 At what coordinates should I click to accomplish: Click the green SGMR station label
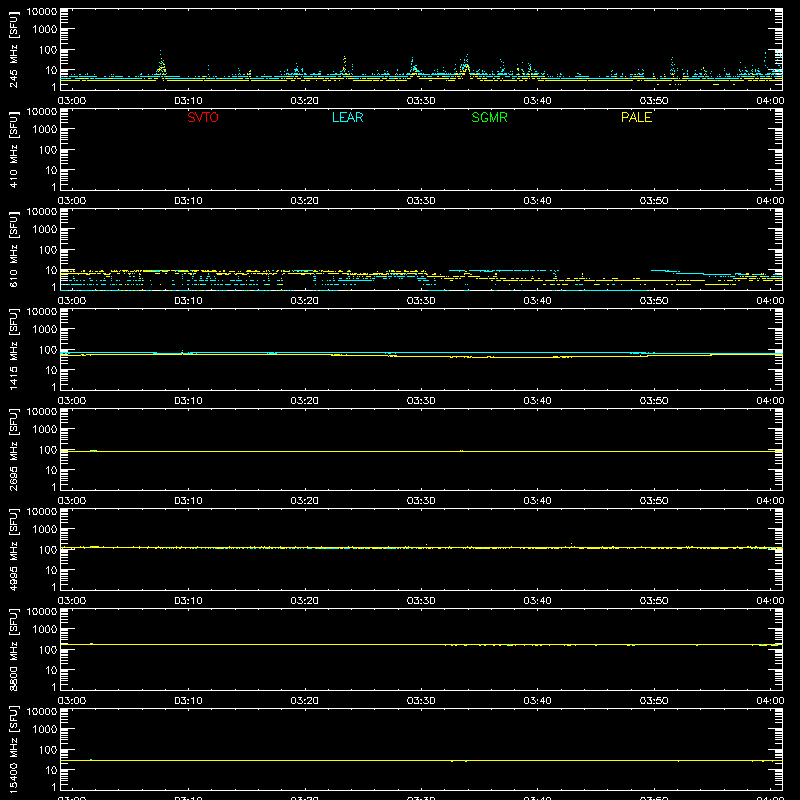coord(489,117)
